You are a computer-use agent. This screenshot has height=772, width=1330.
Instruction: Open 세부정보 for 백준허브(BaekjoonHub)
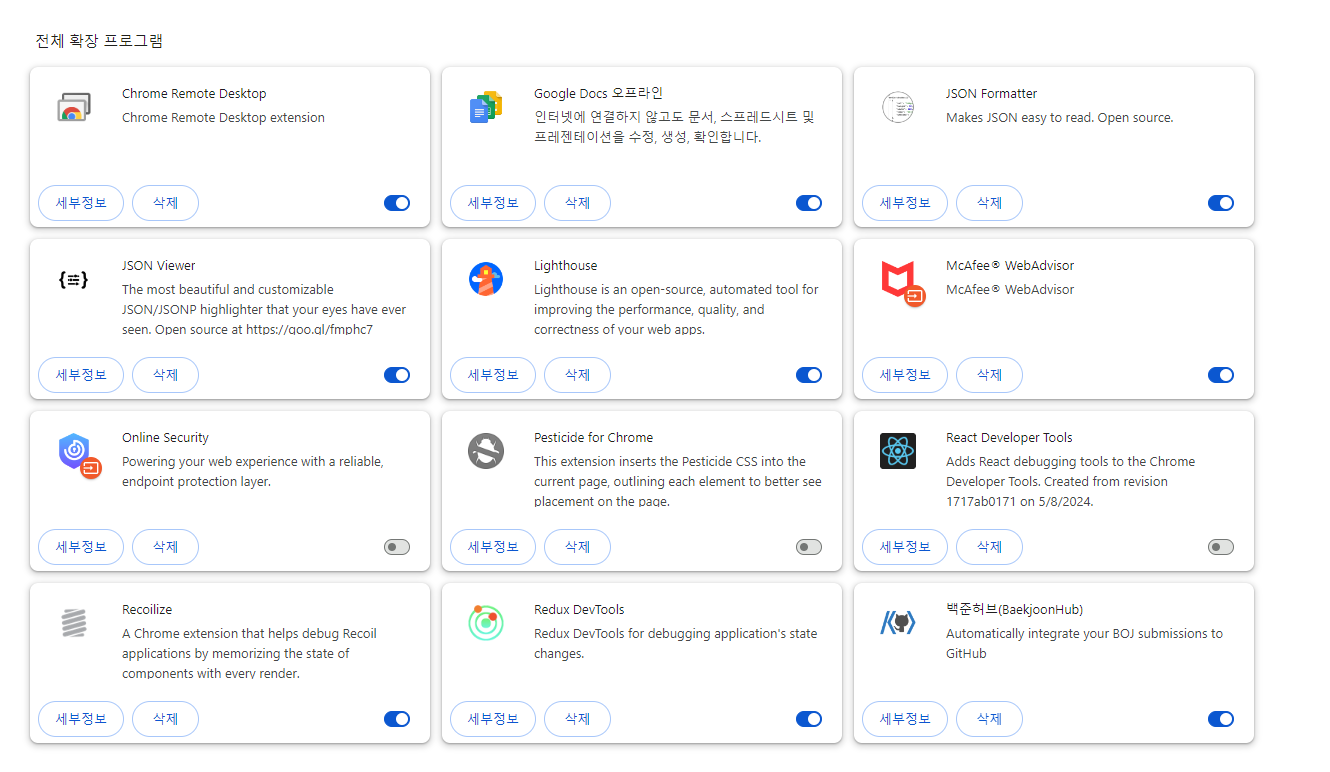pyautogui.click(x=905, y=719)
